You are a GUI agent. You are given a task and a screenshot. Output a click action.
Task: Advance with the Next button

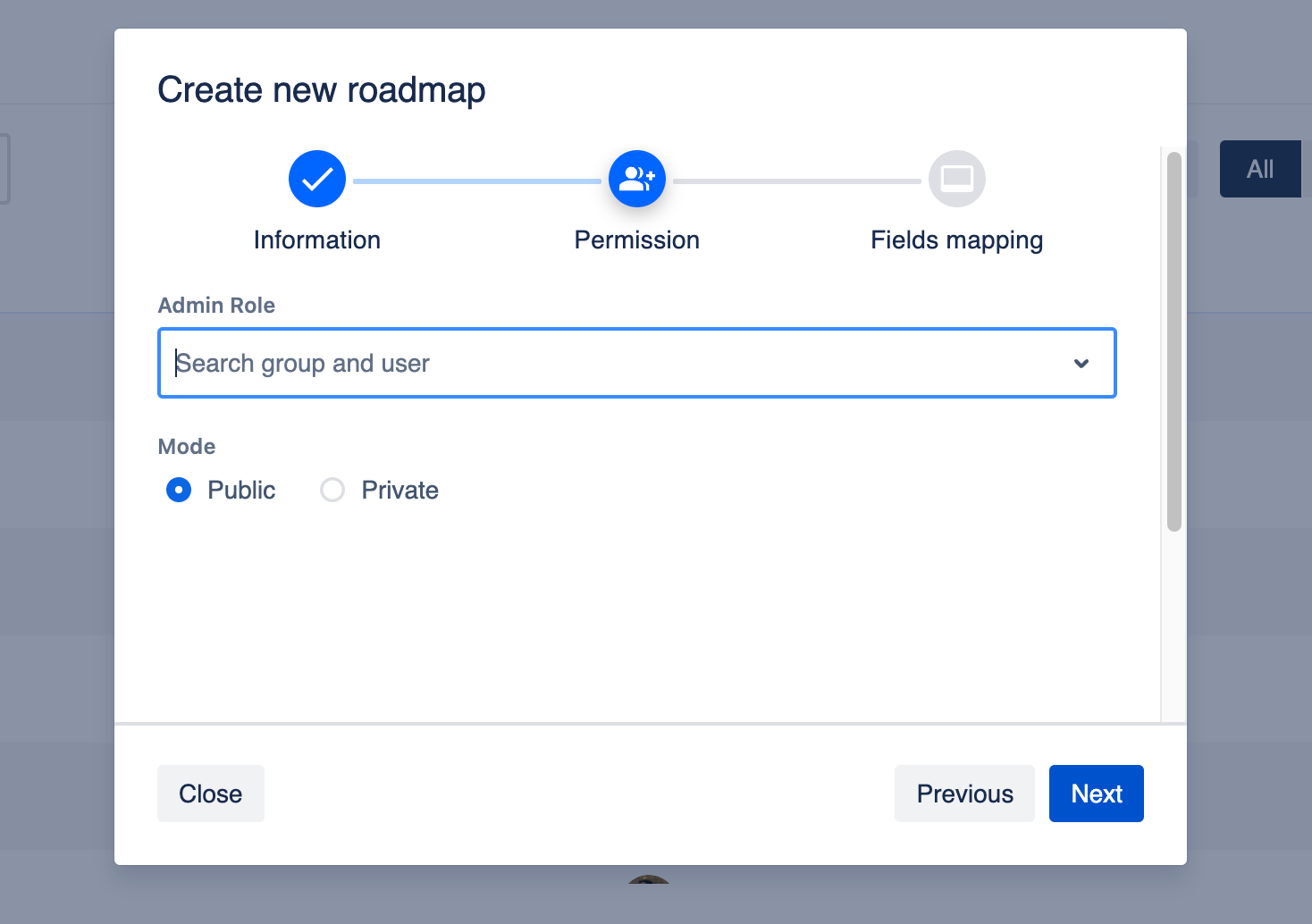[1096, 794]
